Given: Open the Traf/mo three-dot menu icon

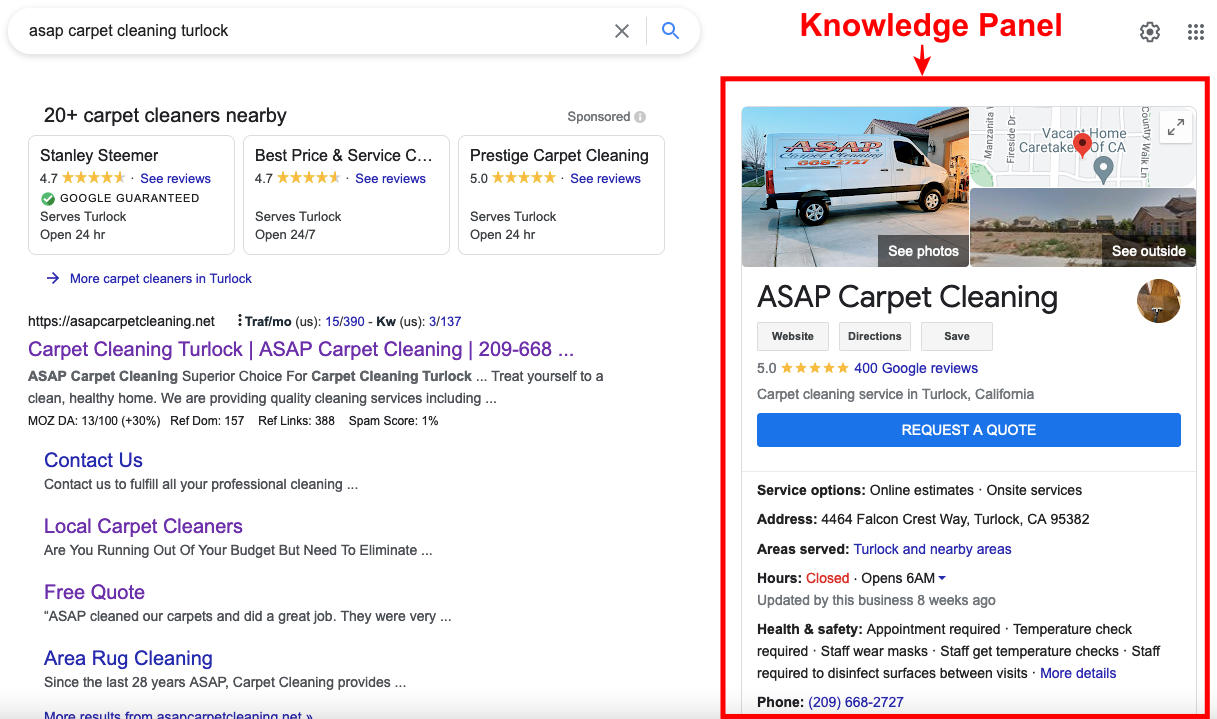Looking at the screenshot, I should (240, 321).
